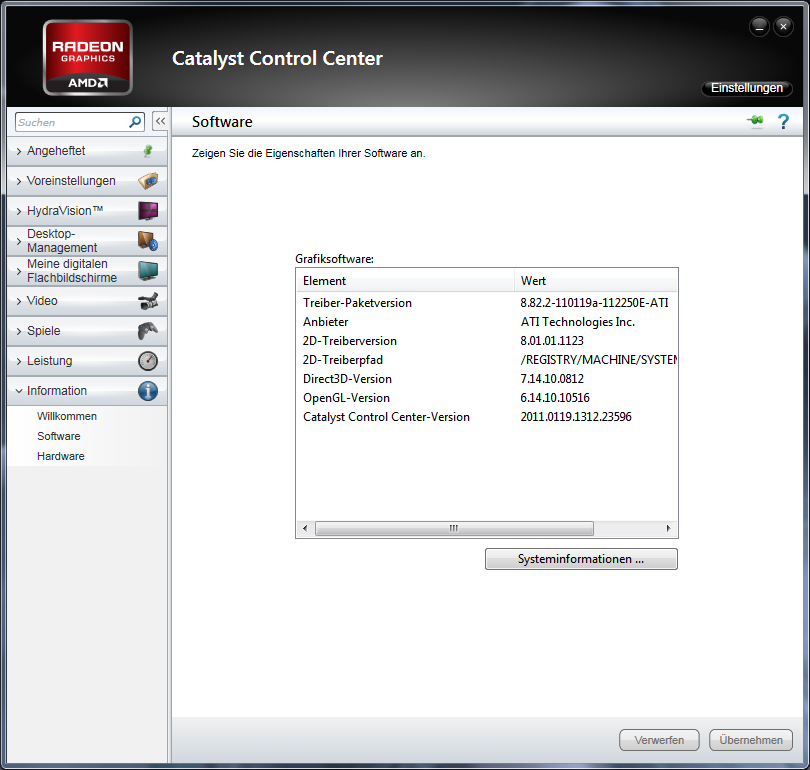Select the Catalyst Control Center-Version row

[x=487, y=417]
